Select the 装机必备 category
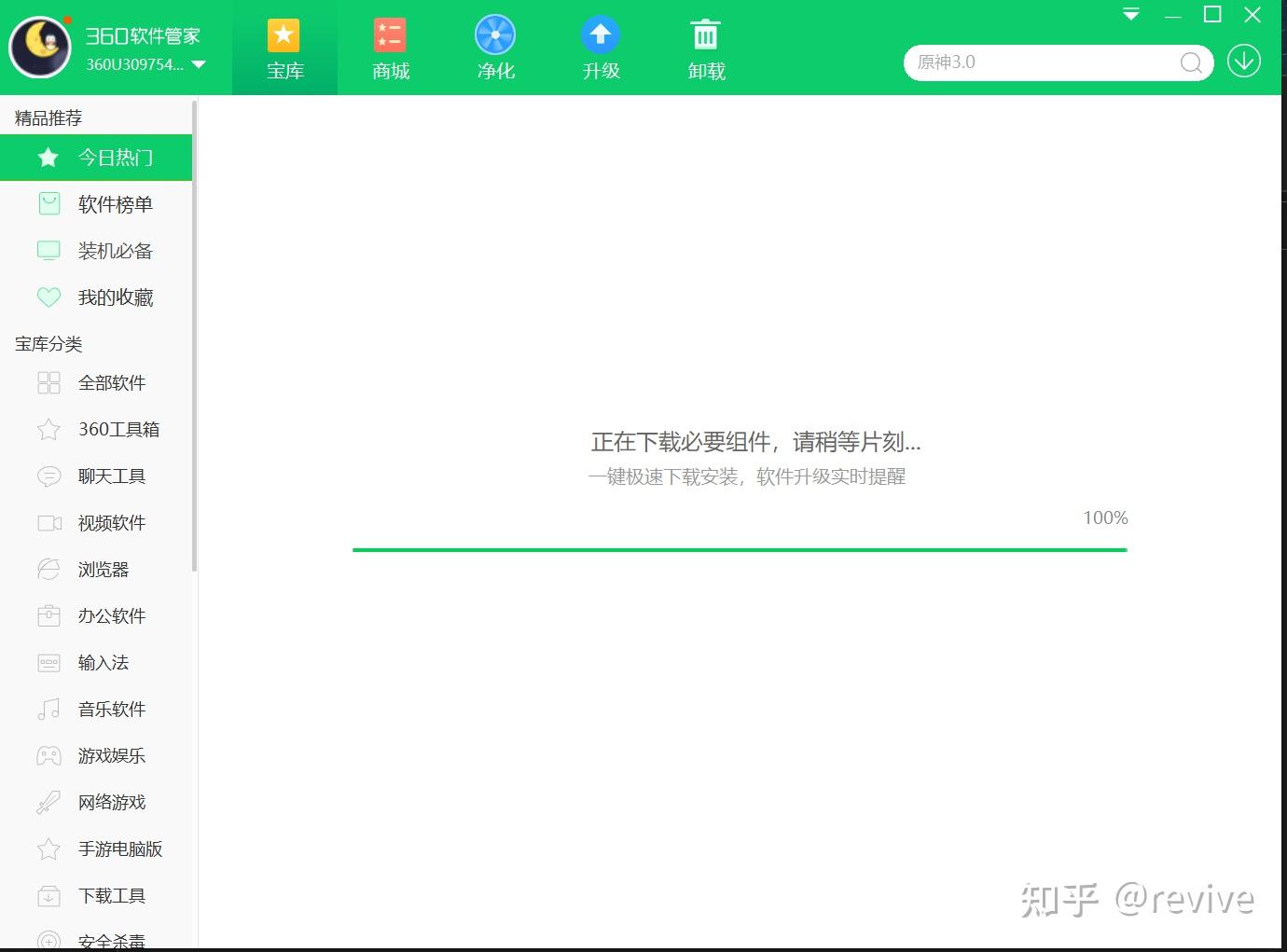The image size is (1287, 952). (x=96, y=250)
